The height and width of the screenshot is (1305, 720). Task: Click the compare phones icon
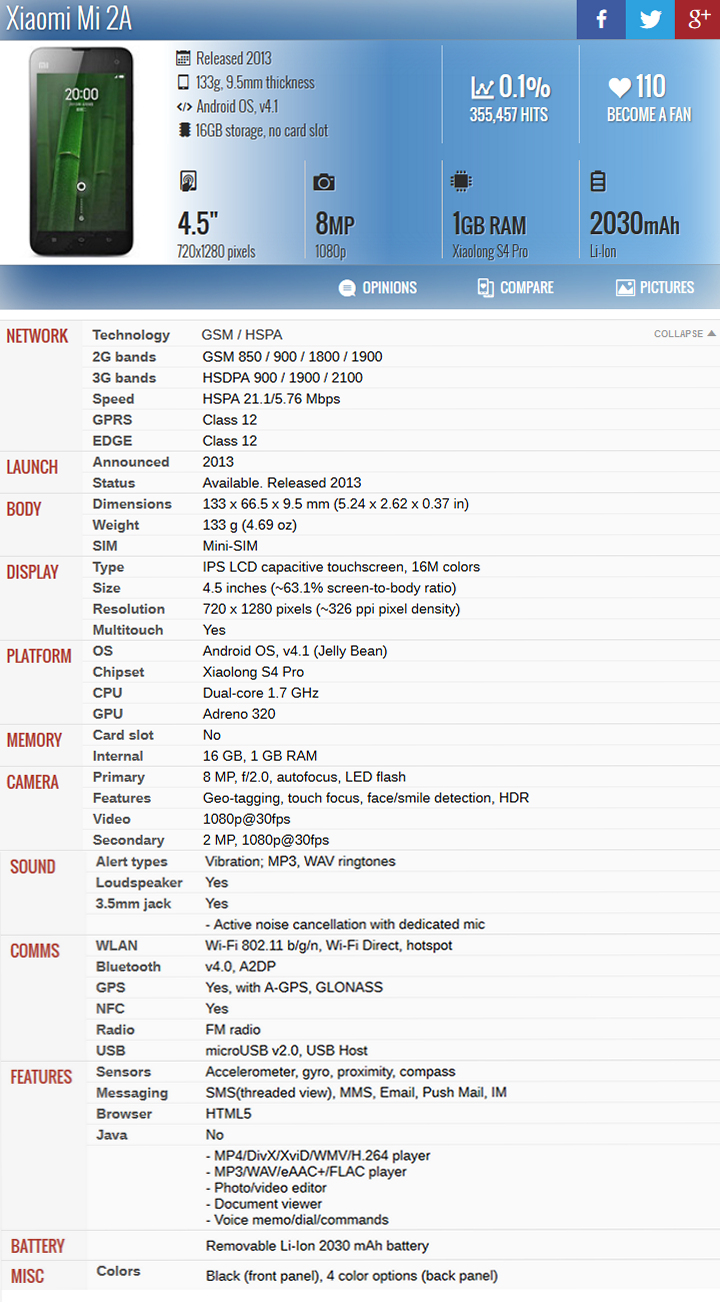coord(486,288)
